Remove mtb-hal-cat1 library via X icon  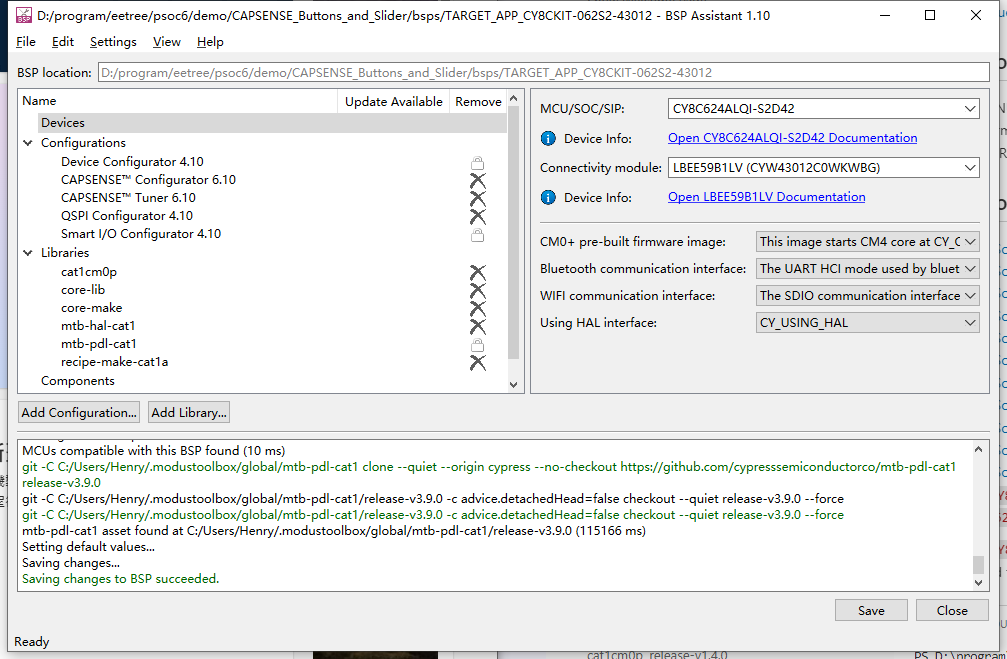pyautogui.click(x=477, y=327)
